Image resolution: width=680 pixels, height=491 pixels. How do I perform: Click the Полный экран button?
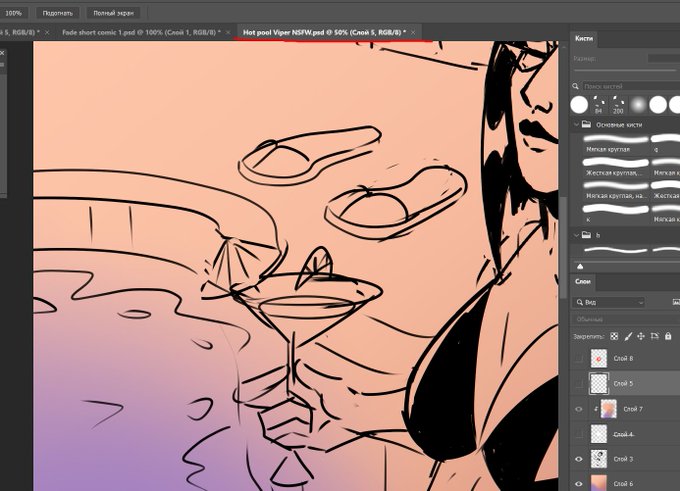click(x=113, y=13)
